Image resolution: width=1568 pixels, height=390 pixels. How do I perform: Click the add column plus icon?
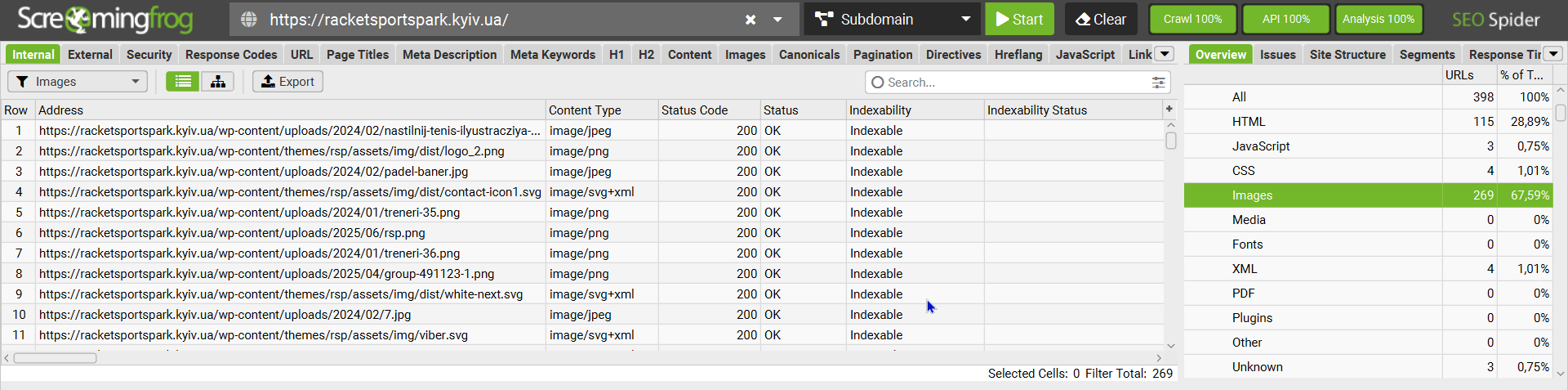(x=1169, y=109)
